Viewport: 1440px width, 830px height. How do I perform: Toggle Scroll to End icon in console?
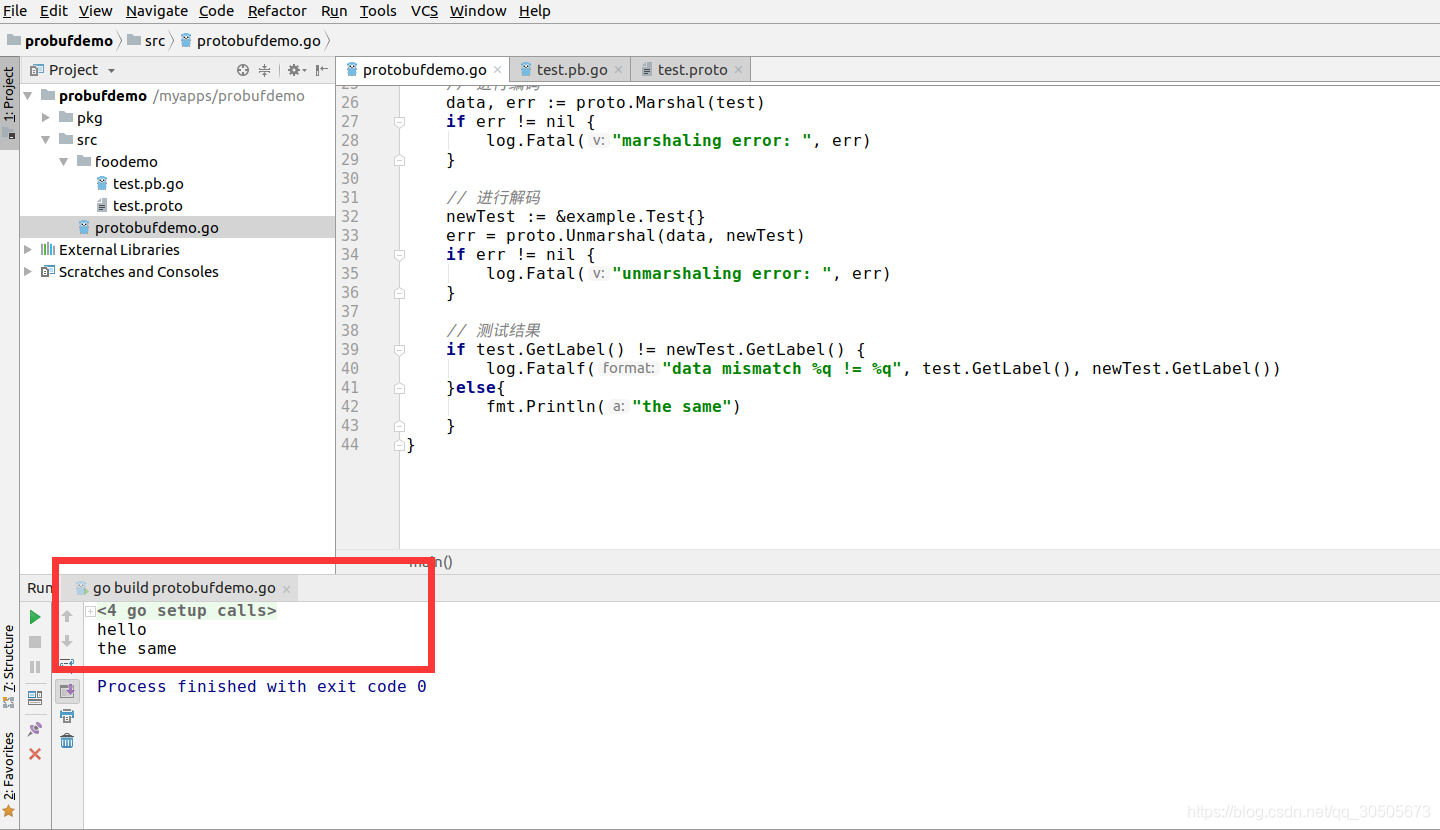[67, 691]
